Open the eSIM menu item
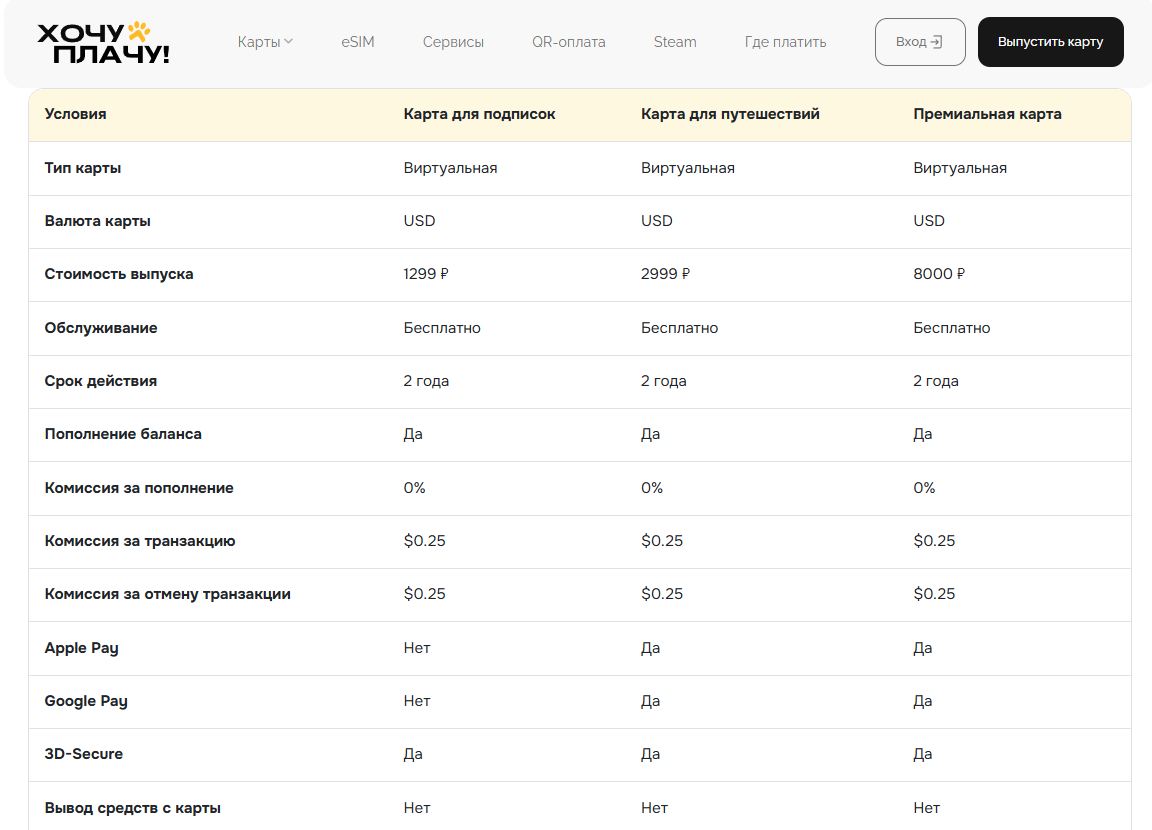 [358, 42]
